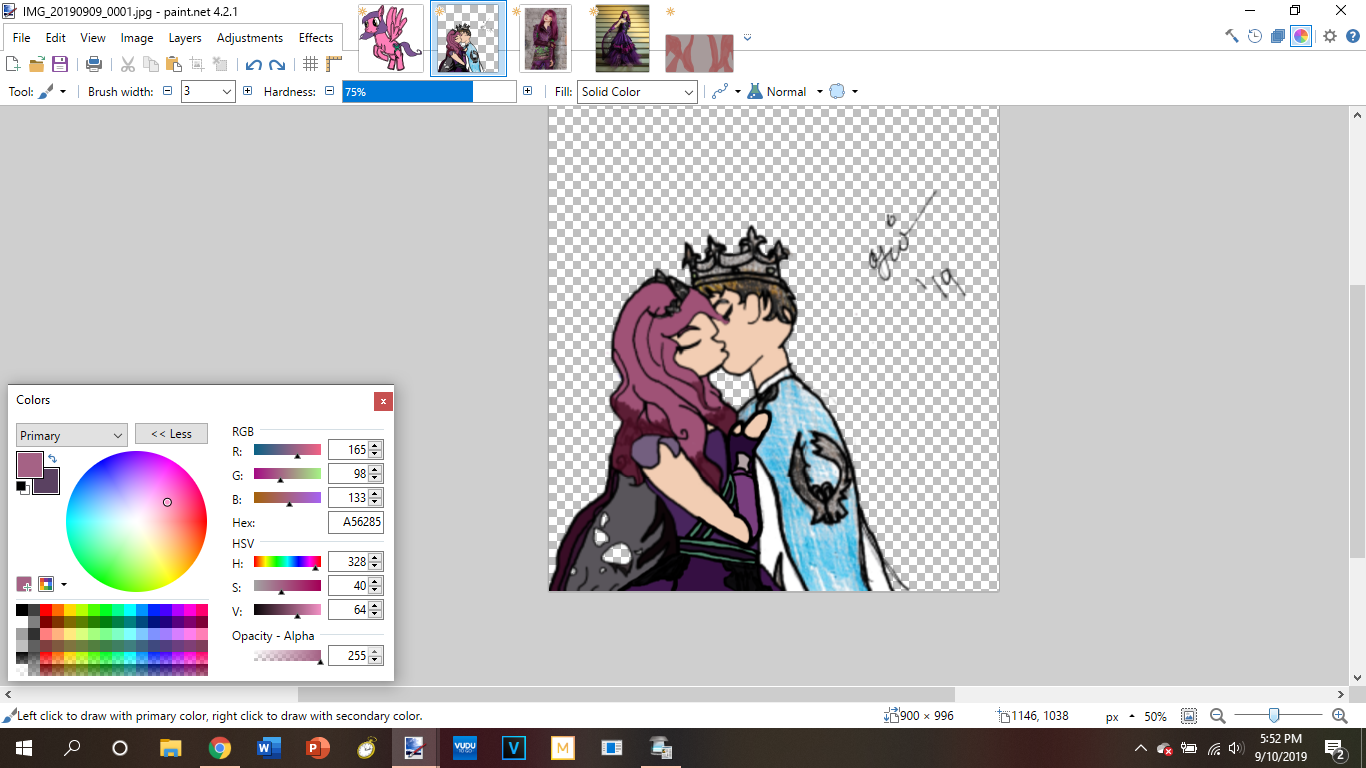Open the Fill Solid Color dropdown
The height and width of the screenshot is (768, 1366).
click(637, 92)
